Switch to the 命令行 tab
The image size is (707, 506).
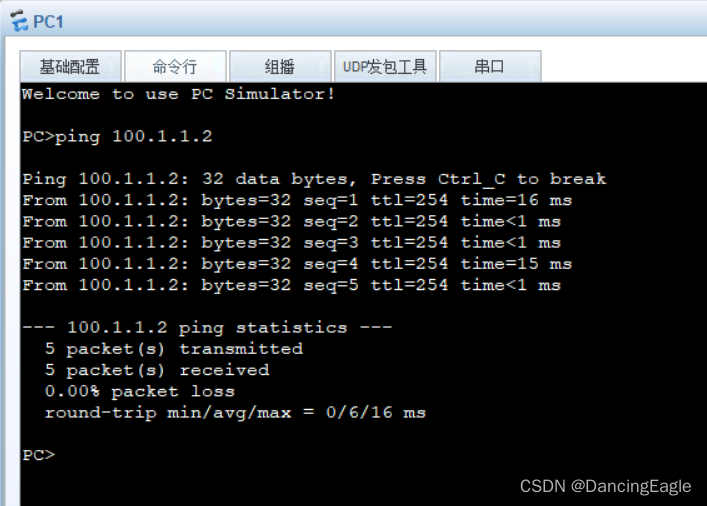[x=175, y=67]
